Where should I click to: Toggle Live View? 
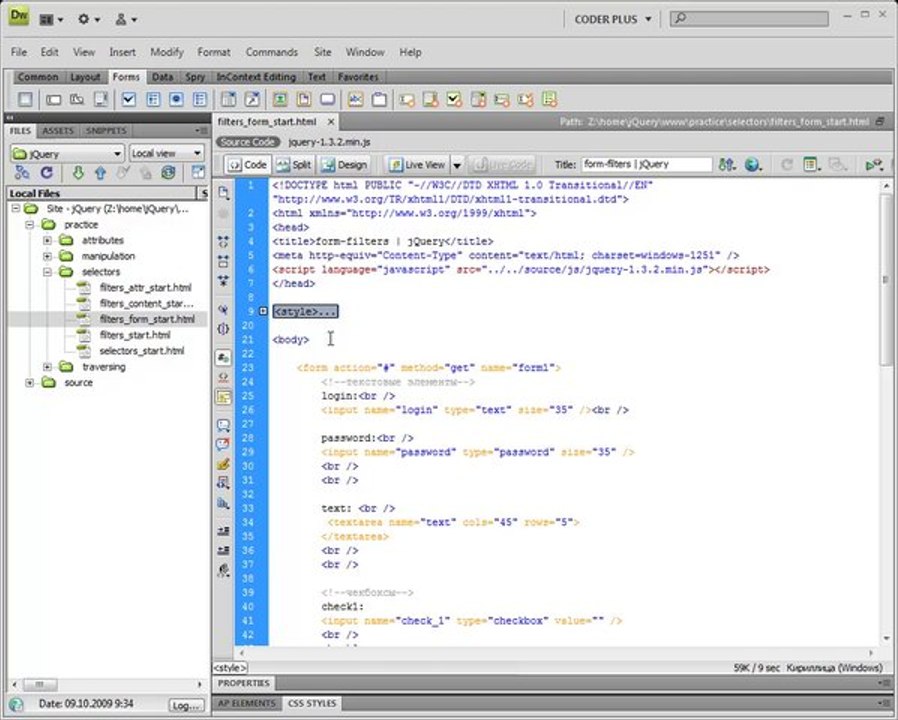[x=418, y=165]
